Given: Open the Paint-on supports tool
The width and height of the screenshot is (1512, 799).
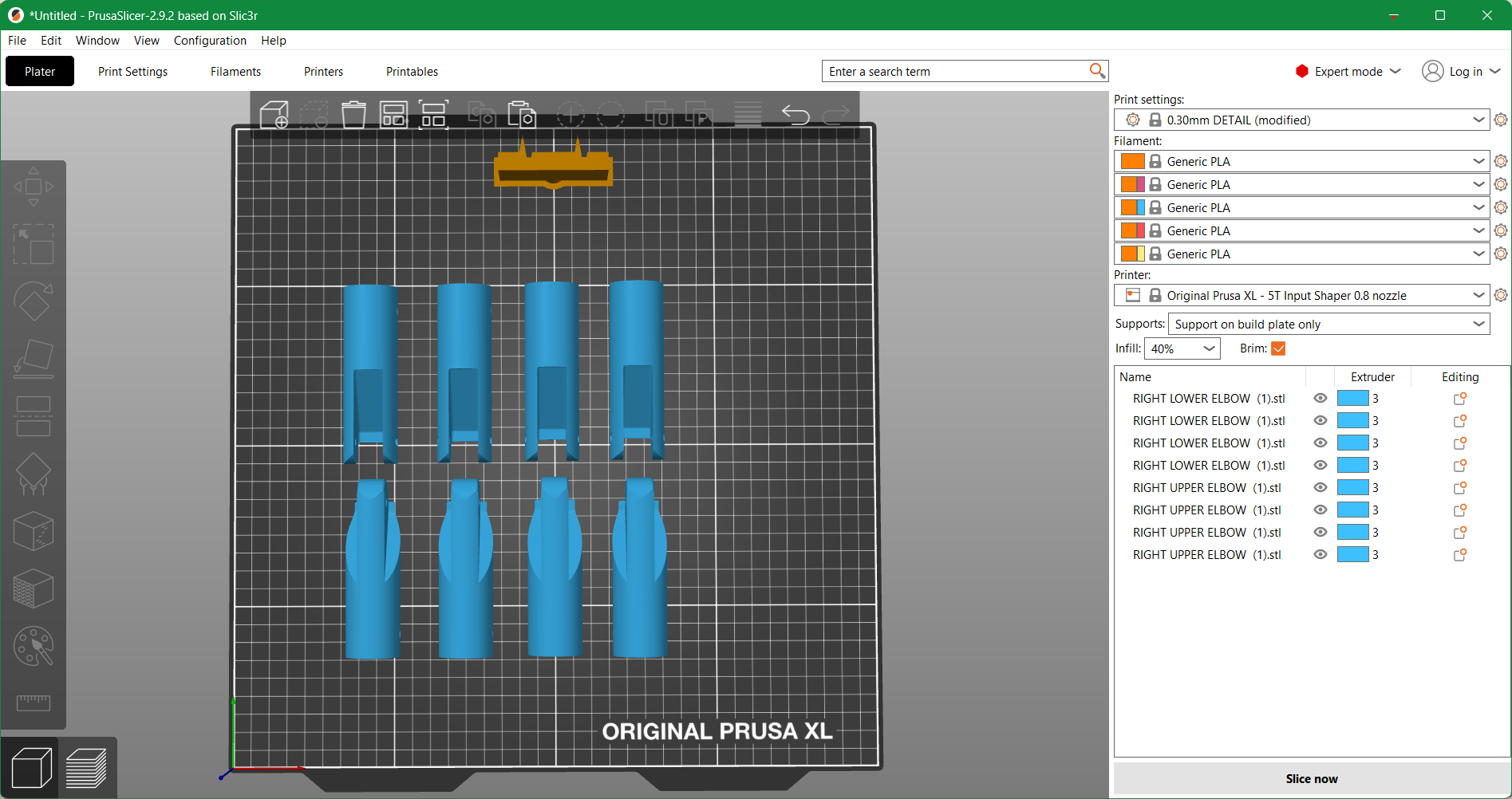Looking at the screenshot, I should 34,474.
